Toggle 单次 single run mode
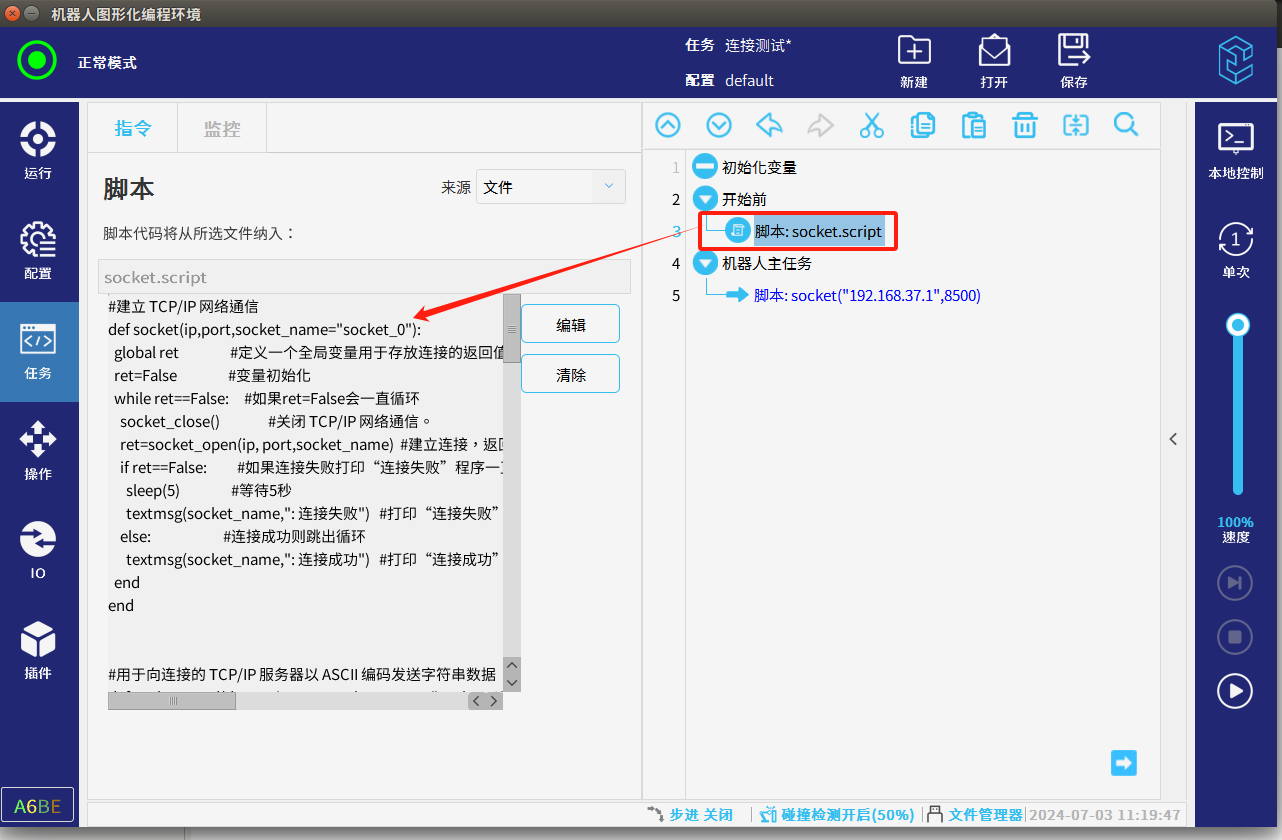 point(1236,250)
